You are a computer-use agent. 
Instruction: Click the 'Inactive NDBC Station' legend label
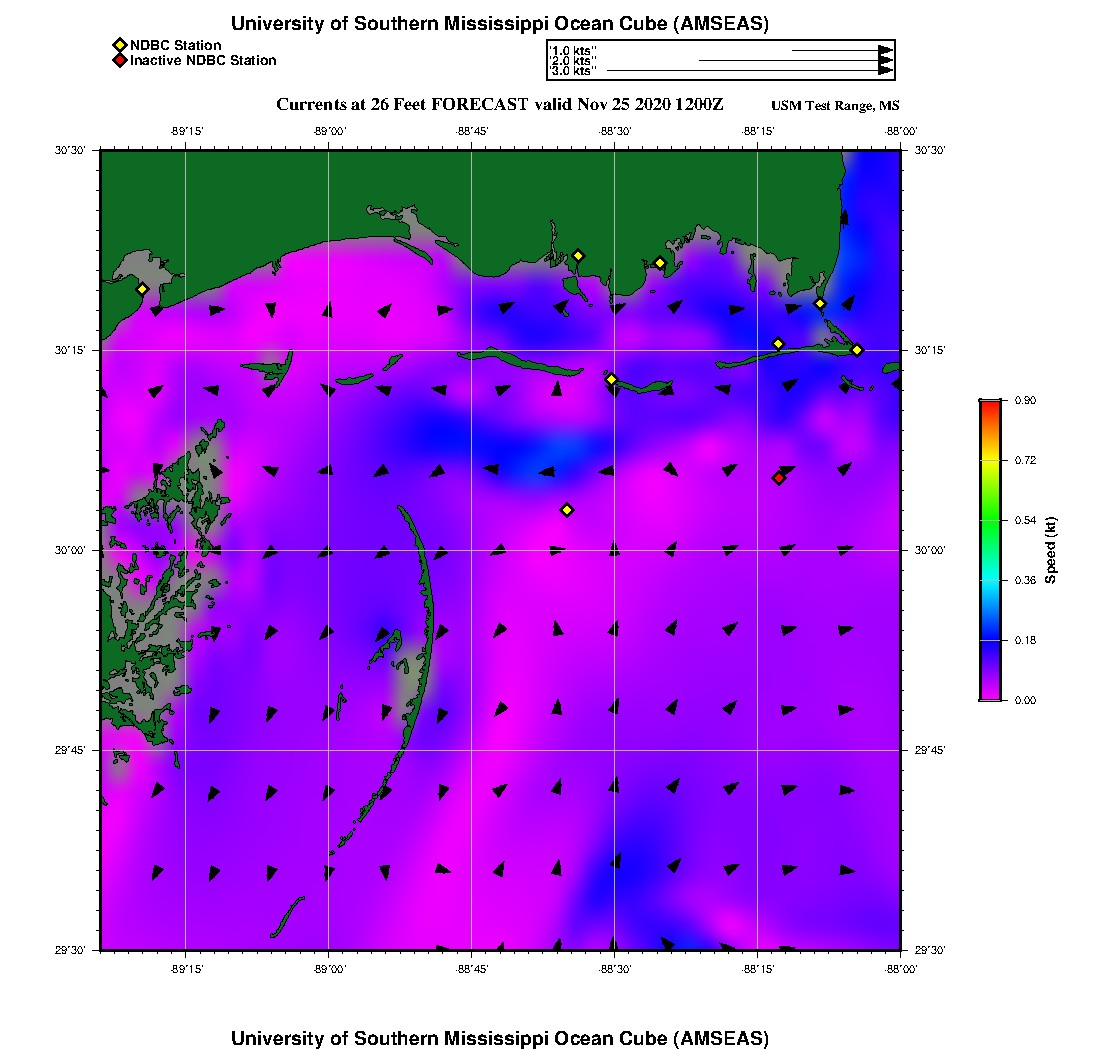(x=203, y=60)
